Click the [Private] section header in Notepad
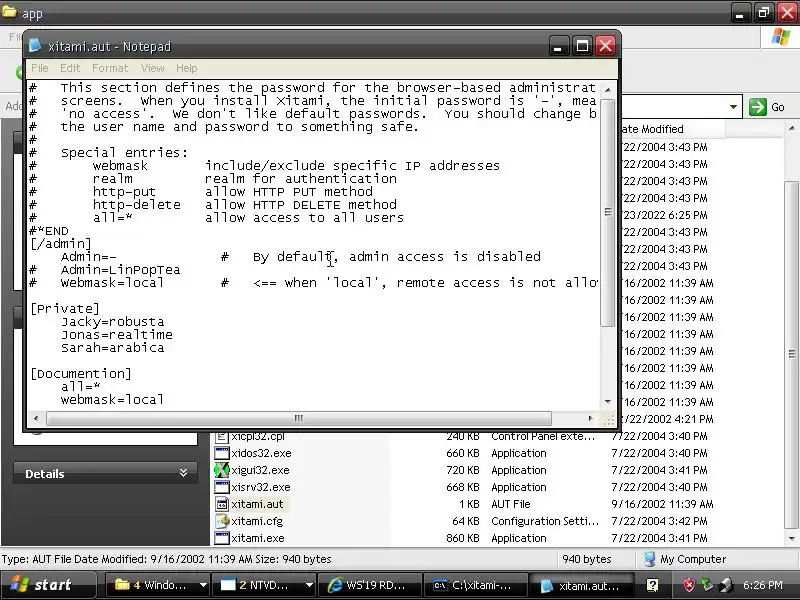 [x=65, y=309]
